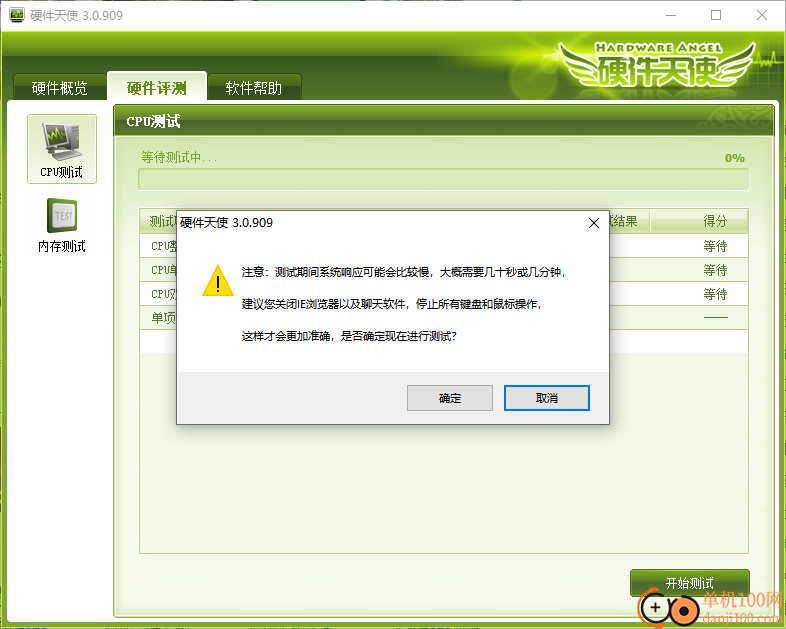Open the 内存测试 sidebar icon
Screen dimensions: 786x629
62,226
